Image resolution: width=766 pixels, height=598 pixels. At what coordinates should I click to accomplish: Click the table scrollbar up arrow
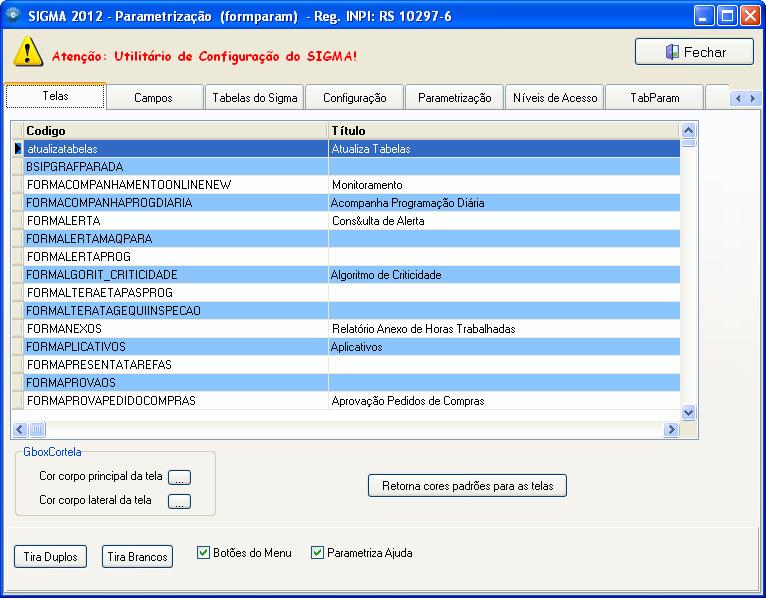coord(688,130)
